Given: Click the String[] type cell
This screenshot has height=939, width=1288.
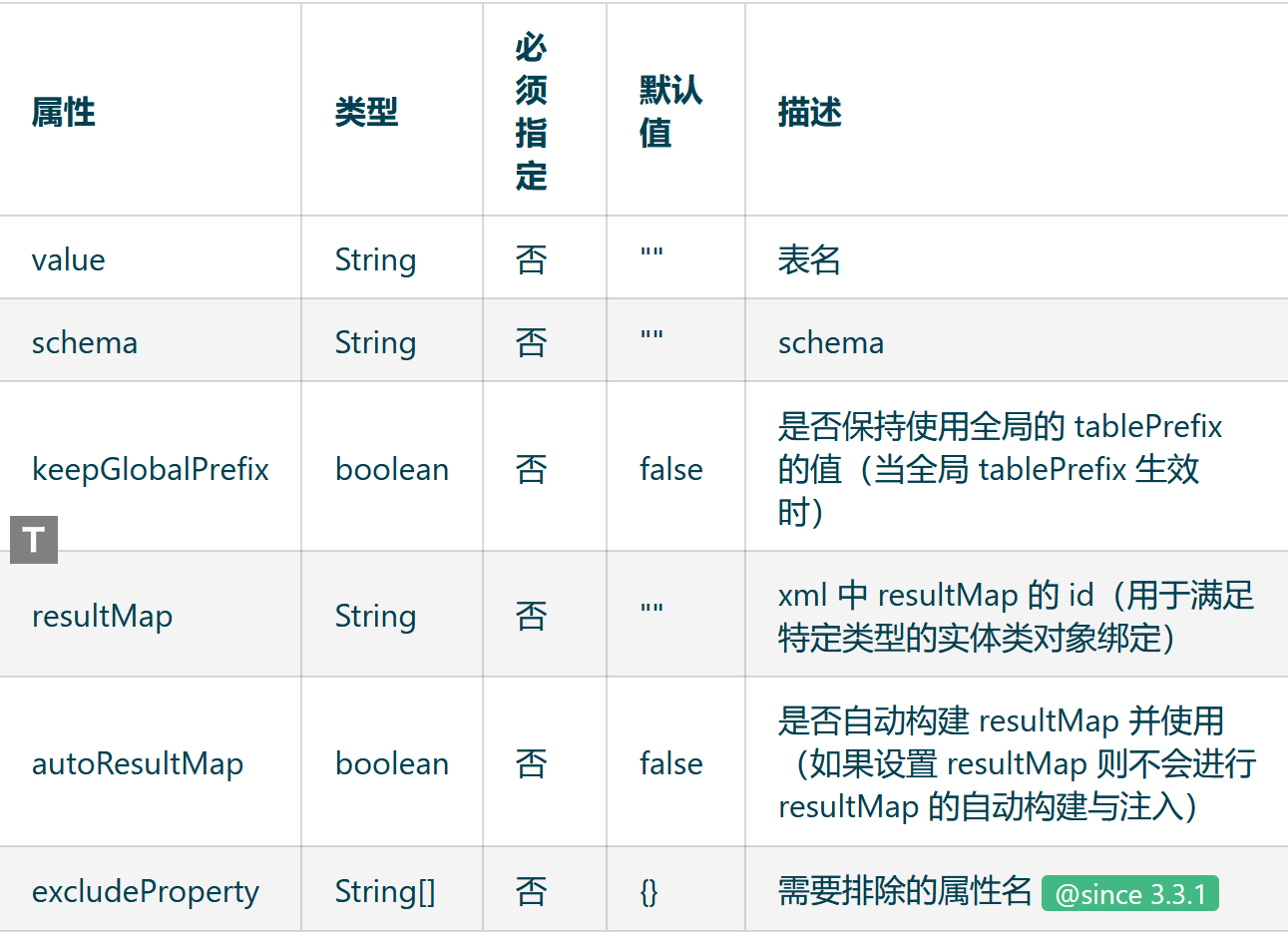Looking at the screenshot, I should pos(385,891).
